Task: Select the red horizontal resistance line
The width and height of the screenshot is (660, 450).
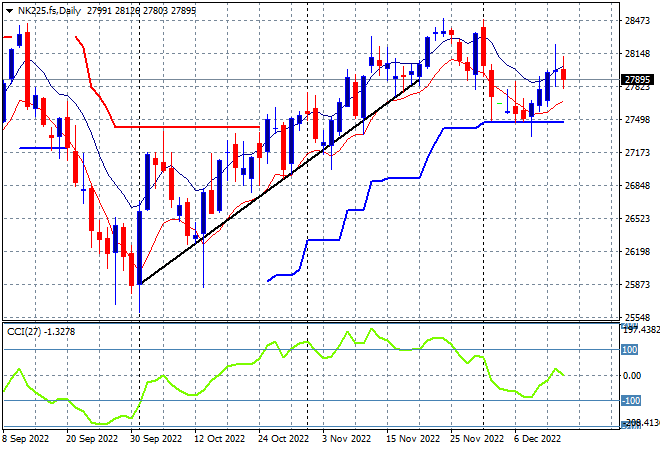Action: click(x=187, y=127)
